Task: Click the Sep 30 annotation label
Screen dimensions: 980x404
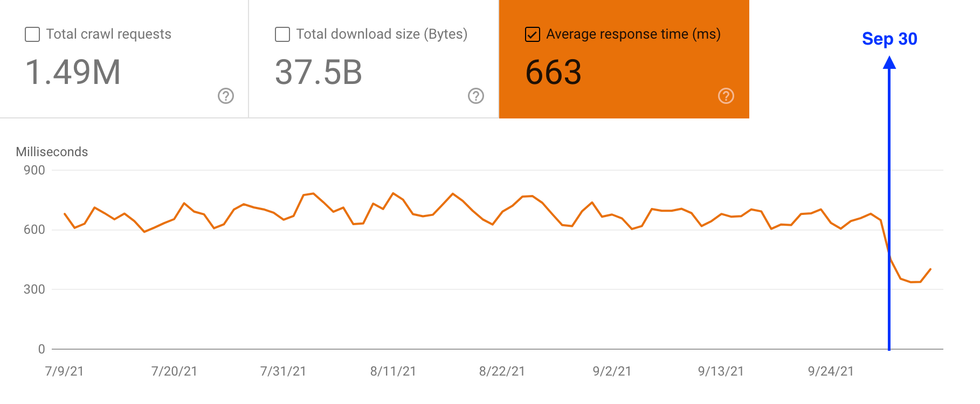Action: tap(889, 40)
